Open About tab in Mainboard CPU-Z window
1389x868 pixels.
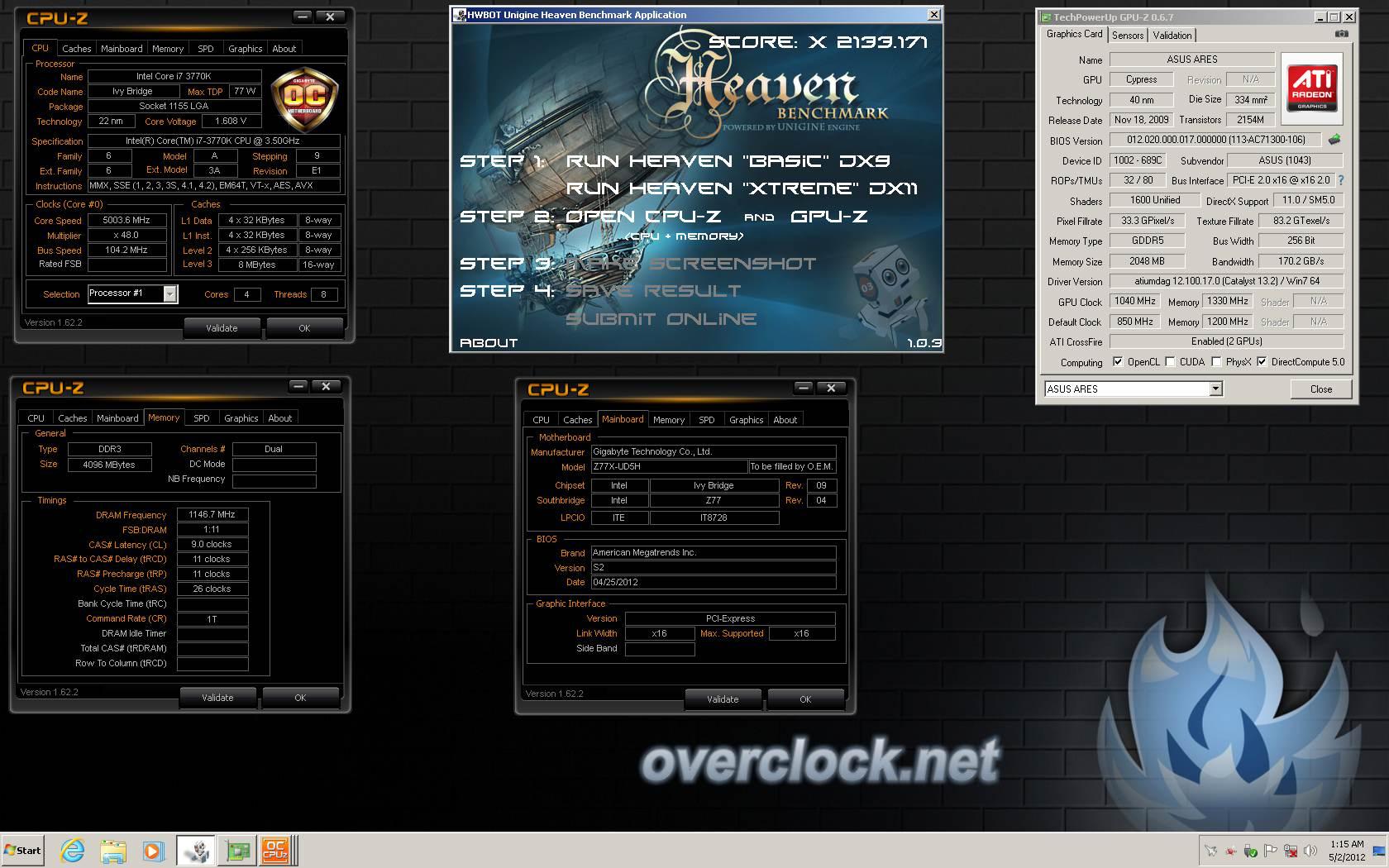[785, 420]
